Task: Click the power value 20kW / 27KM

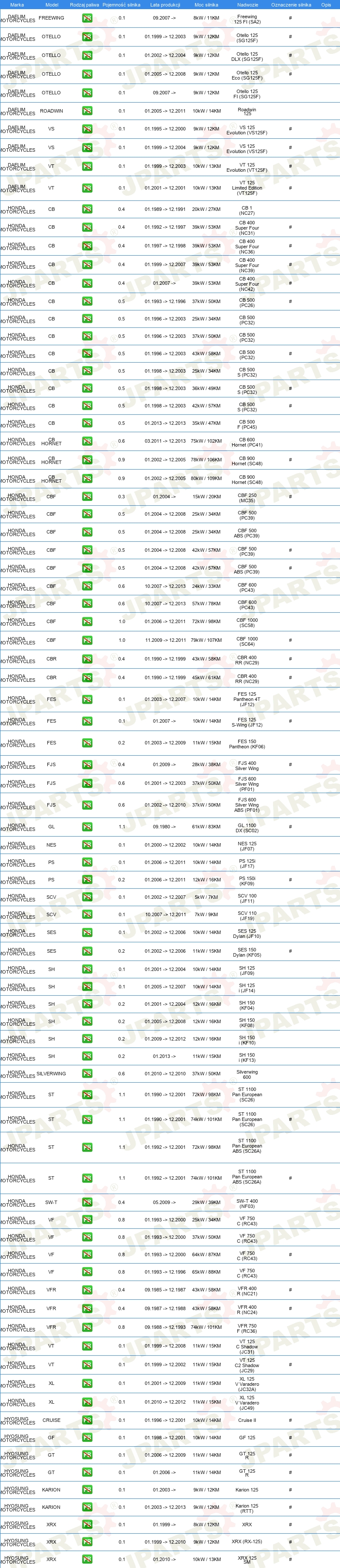Action: 207,210
